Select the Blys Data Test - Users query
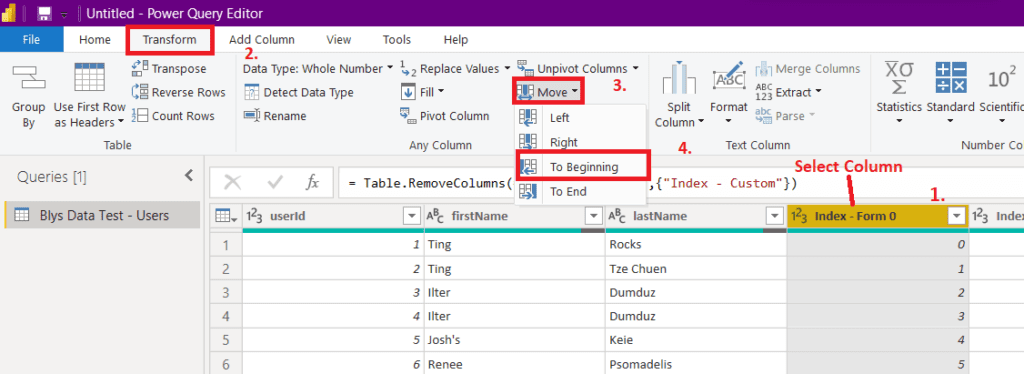 [102, 215]
